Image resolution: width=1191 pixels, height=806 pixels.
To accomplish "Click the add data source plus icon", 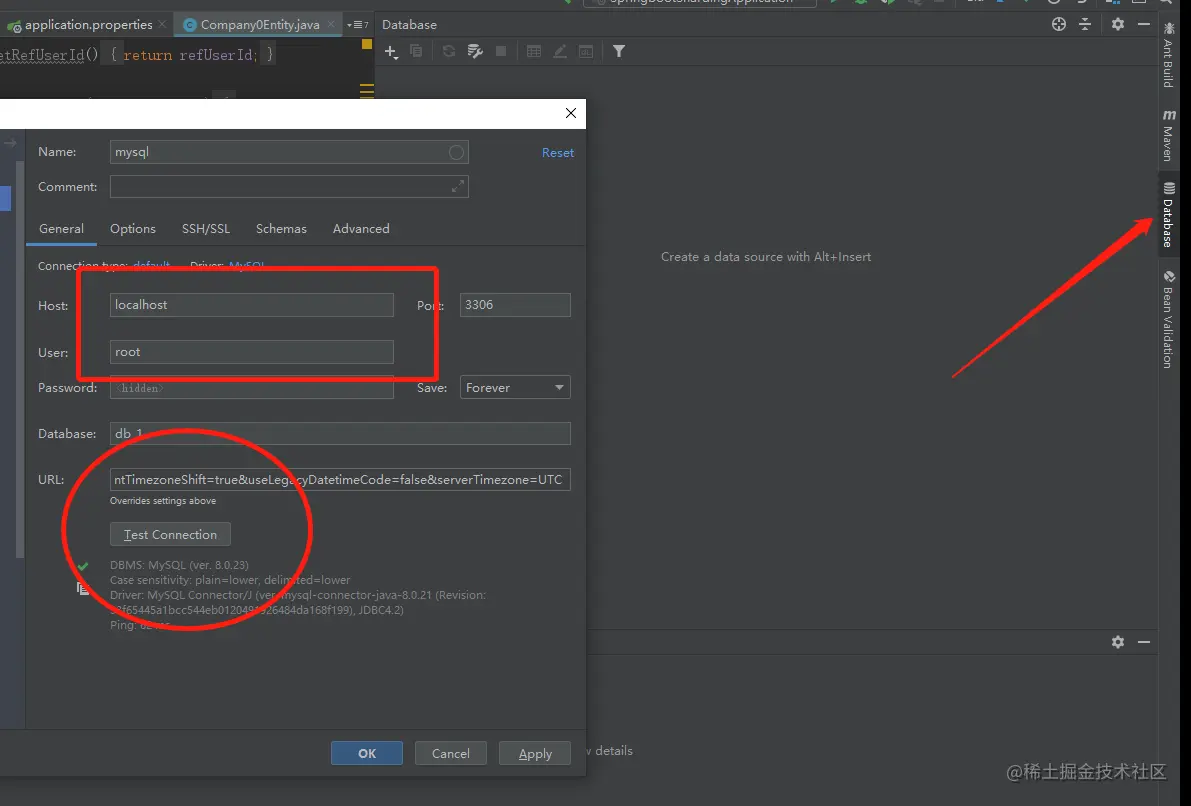I will tap(391, 52).
